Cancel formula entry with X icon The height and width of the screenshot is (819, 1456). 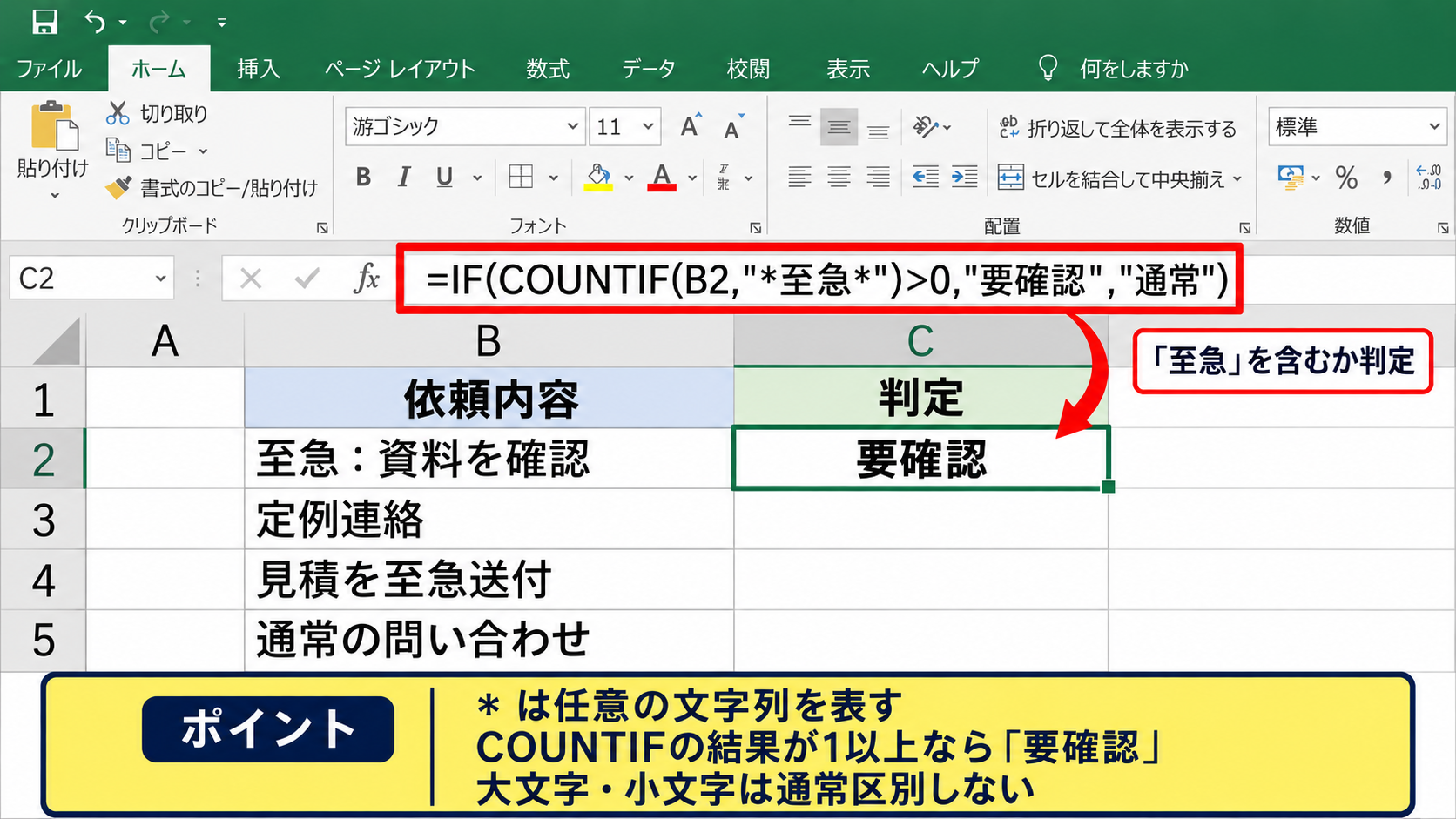point(251,279)
